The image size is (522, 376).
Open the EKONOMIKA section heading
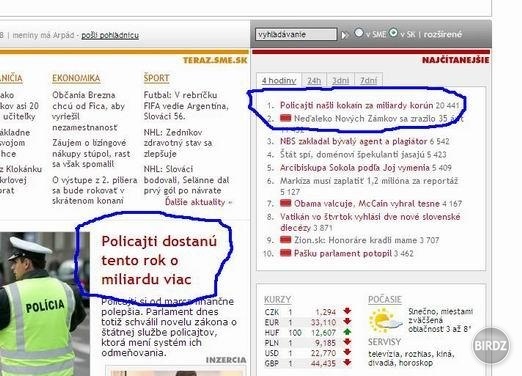pos(76,78)
